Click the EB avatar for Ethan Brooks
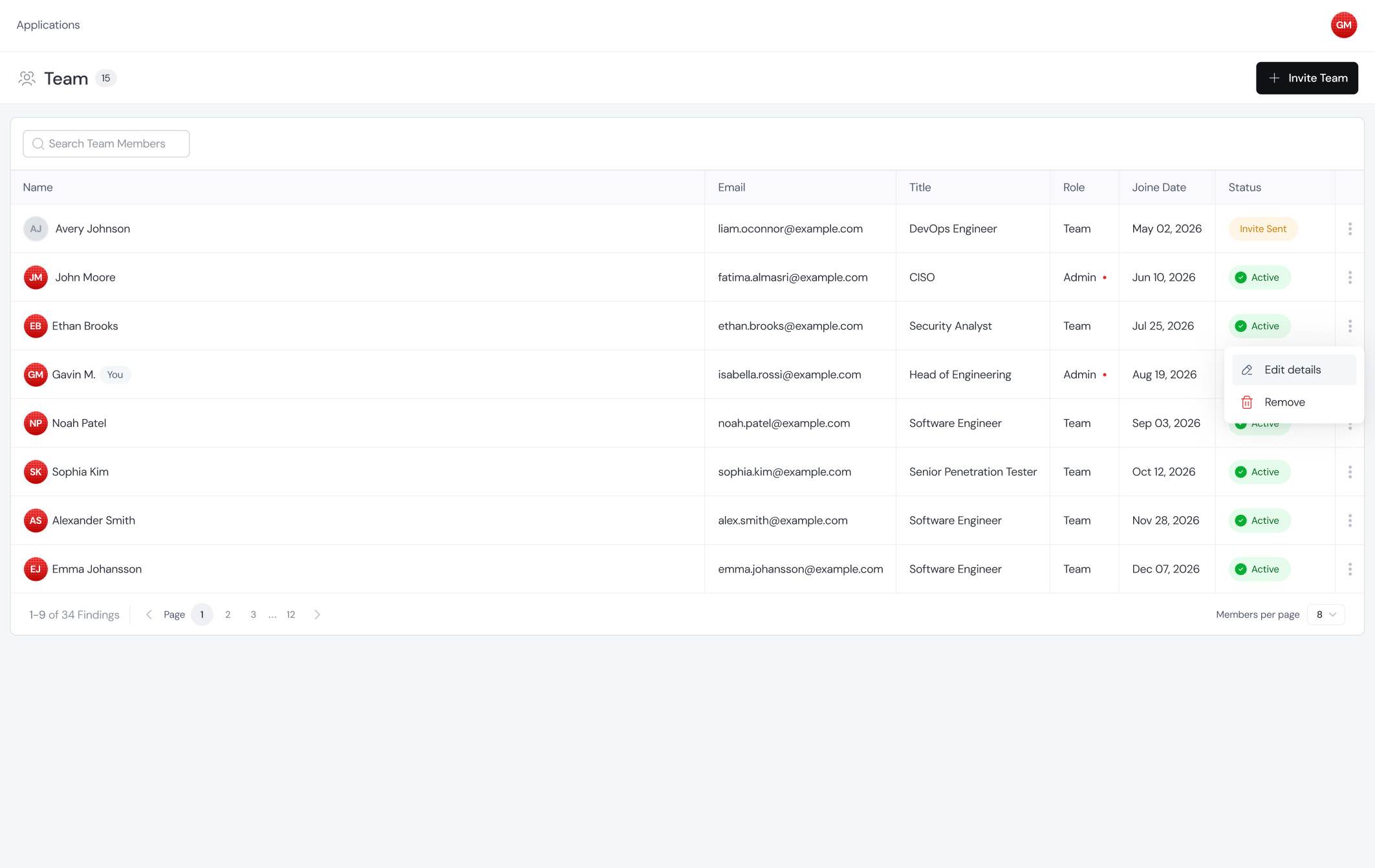Screen dimensions: 1375x868 [36, 326]
